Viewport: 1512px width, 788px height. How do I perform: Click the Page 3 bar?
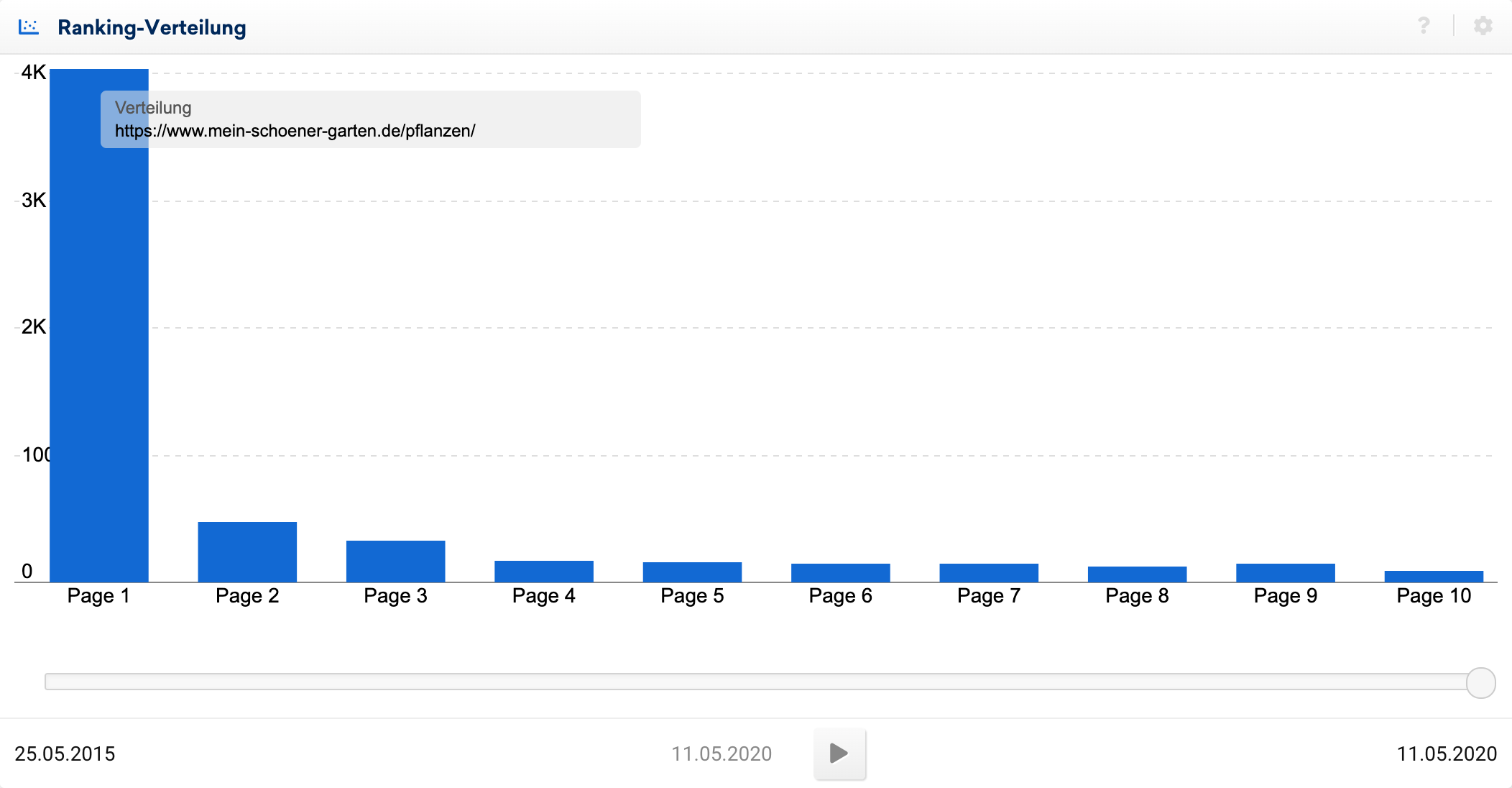click(396, 562)
